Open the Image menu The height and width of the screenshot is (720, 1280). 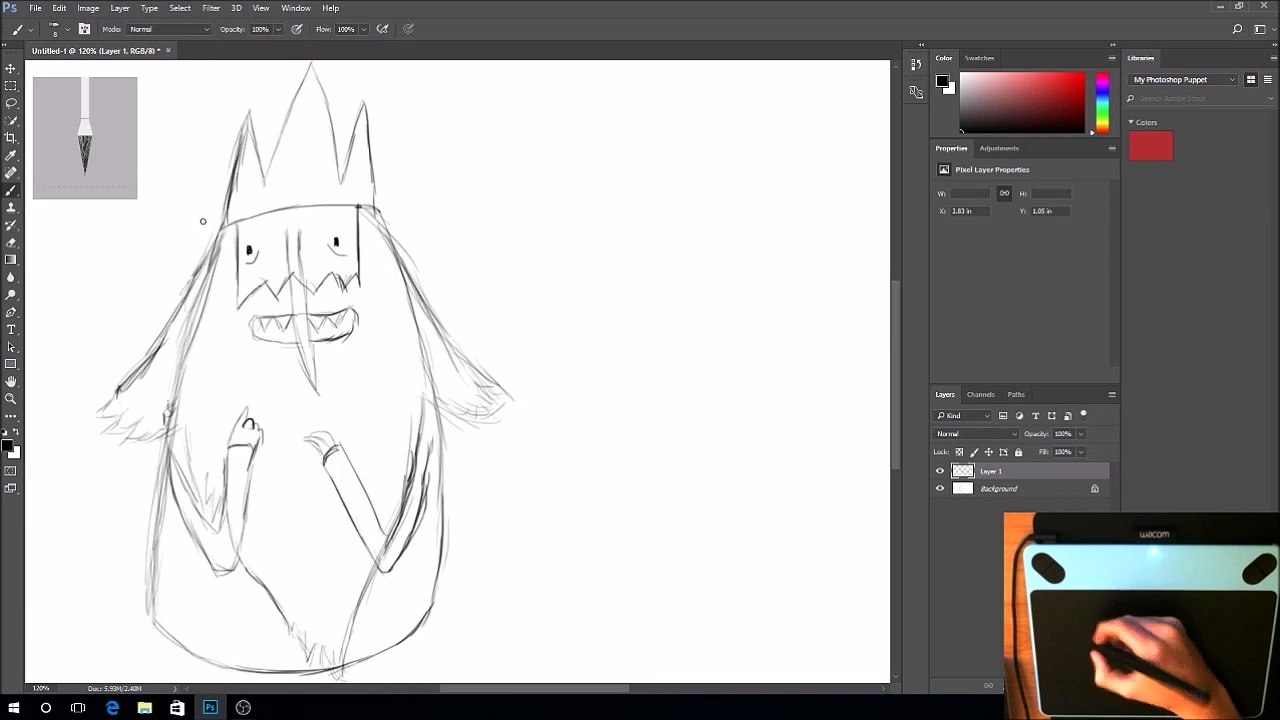click(x=88, y=8)
